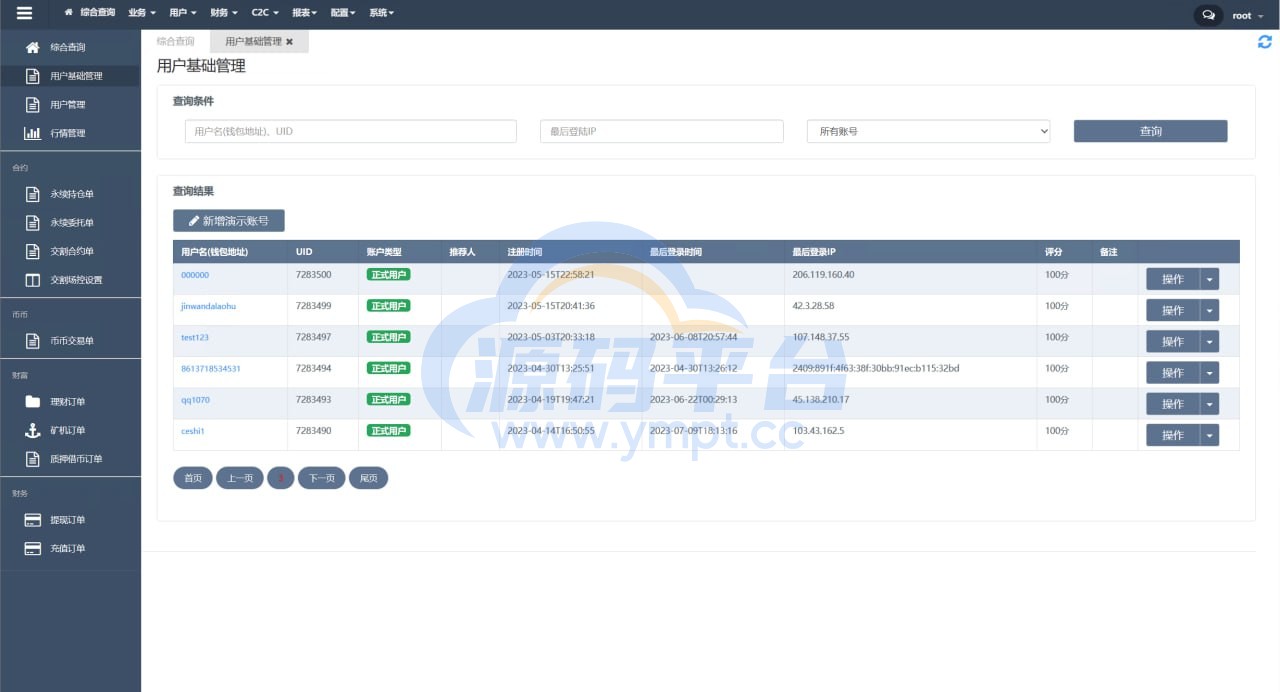Go to 首页 first page
This screenshot has height=692, width=1280.
193,478
